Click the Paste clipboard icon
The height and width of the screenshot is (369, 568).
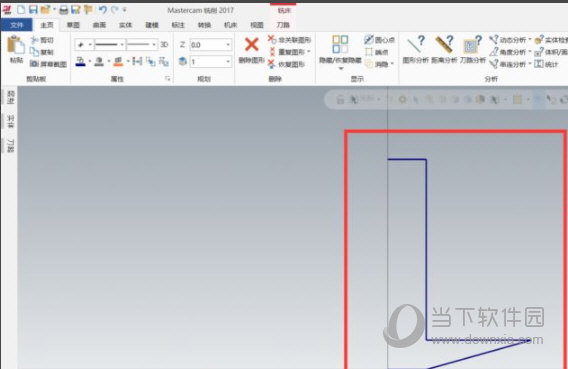[16, 45]
